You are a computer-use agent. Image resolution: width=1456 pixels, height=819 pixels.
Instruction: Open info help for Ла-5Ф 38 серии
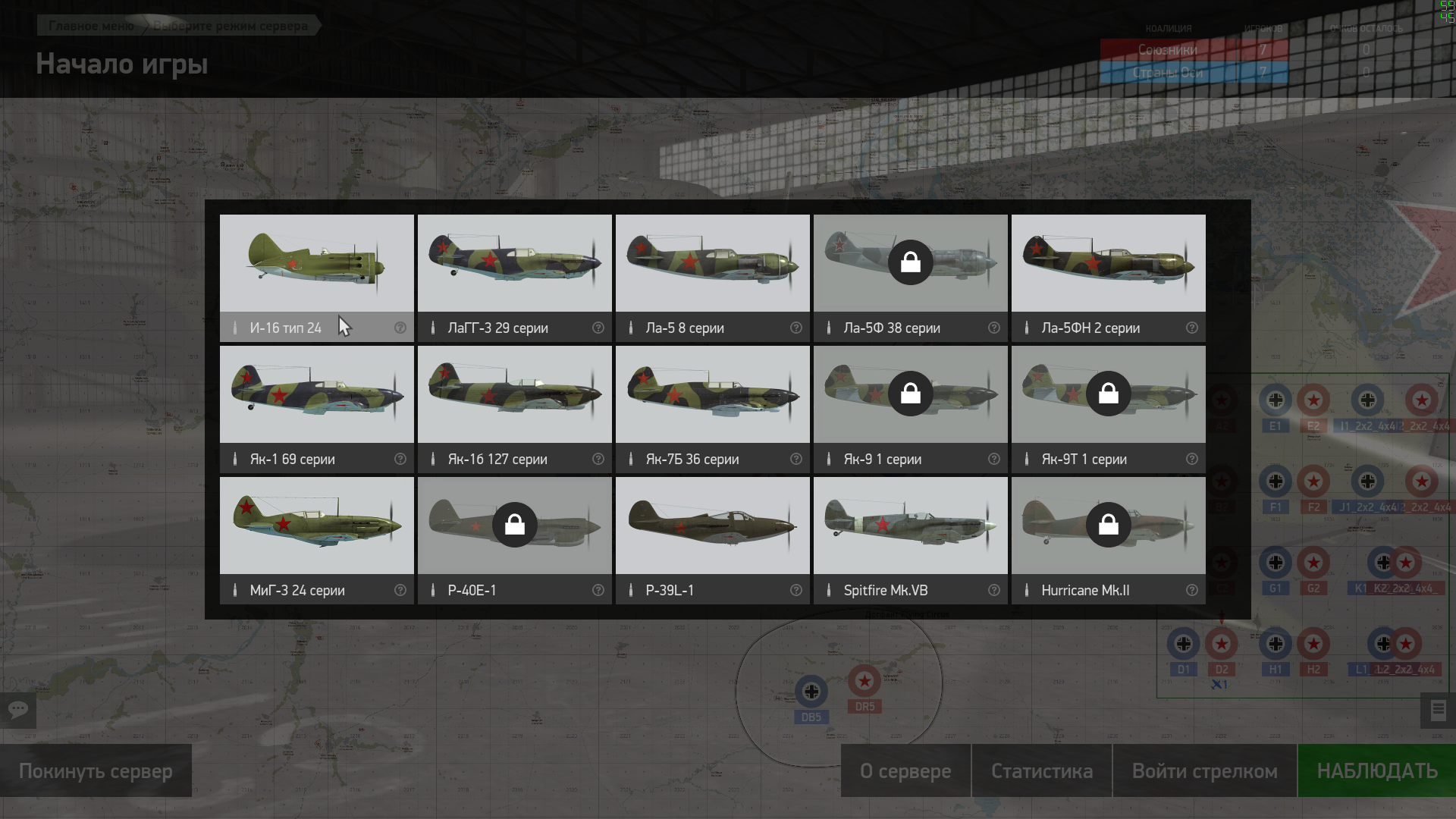pyautogui.click(x=993, y=328)
